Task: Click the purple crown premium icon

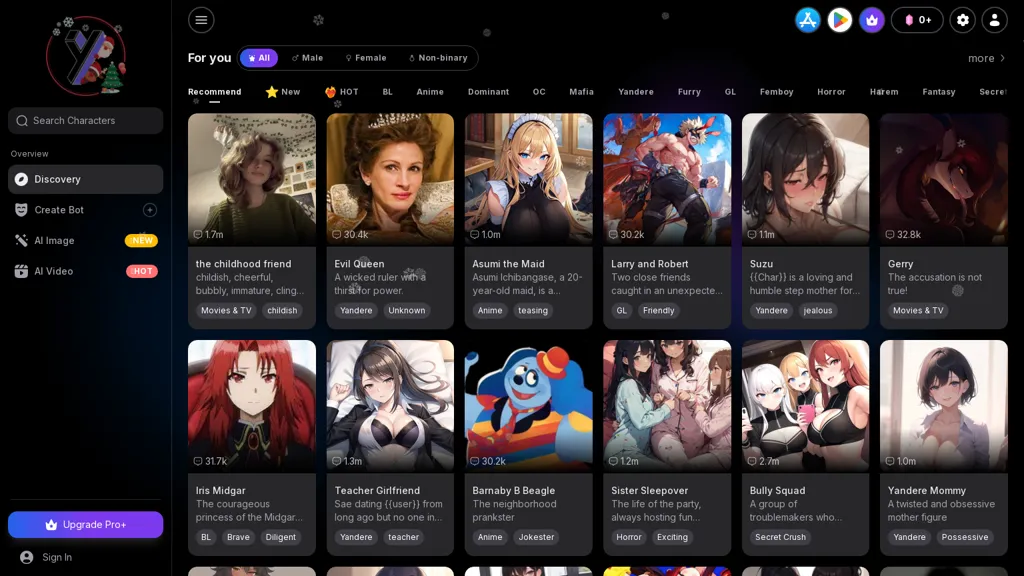Action: click(872, 20)
